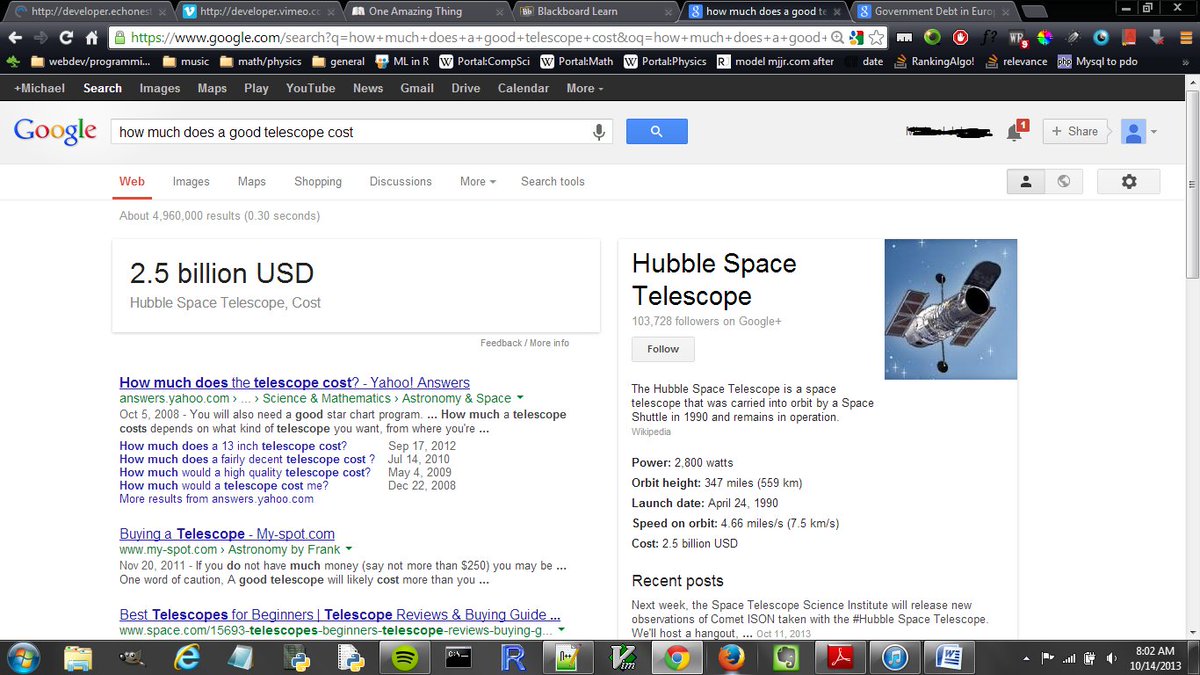Viewport: 1200px width, 675px height.
Task: Open 'How much does a 13 inch telescope cost?'
Action: click(233, 446)
